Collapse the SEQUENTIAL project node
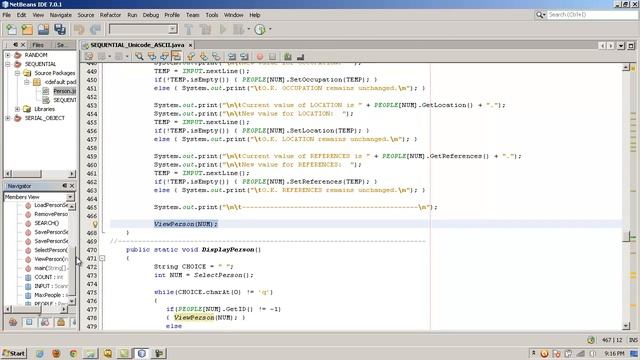640x360 pixels. click(8, 64)
